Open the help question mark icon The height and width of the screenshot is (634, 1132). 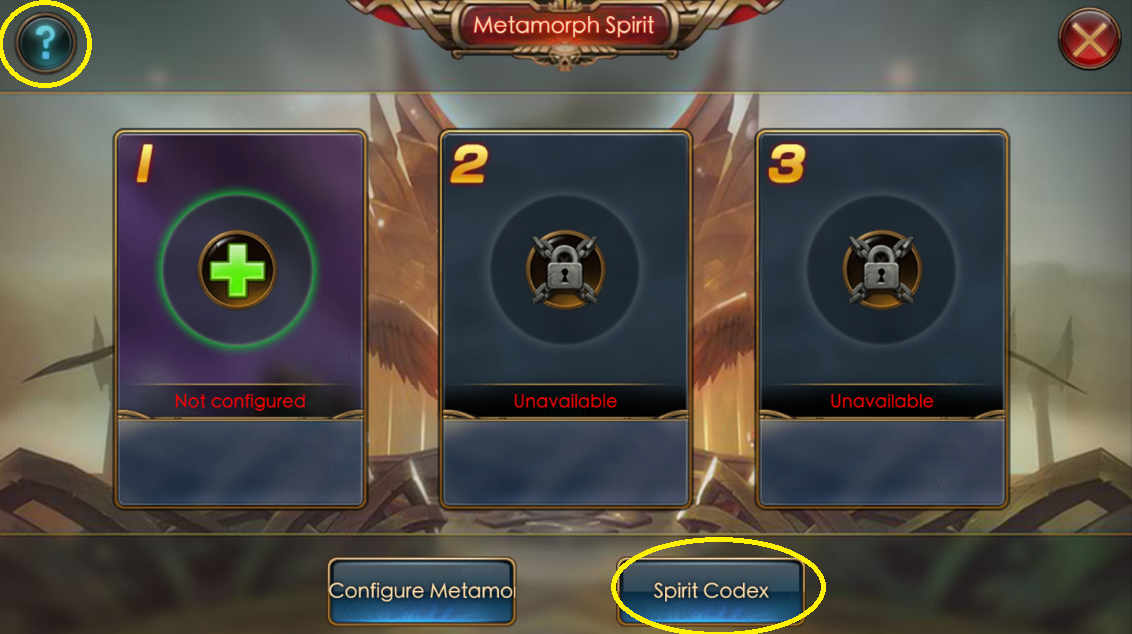click(x=45, y=43)
